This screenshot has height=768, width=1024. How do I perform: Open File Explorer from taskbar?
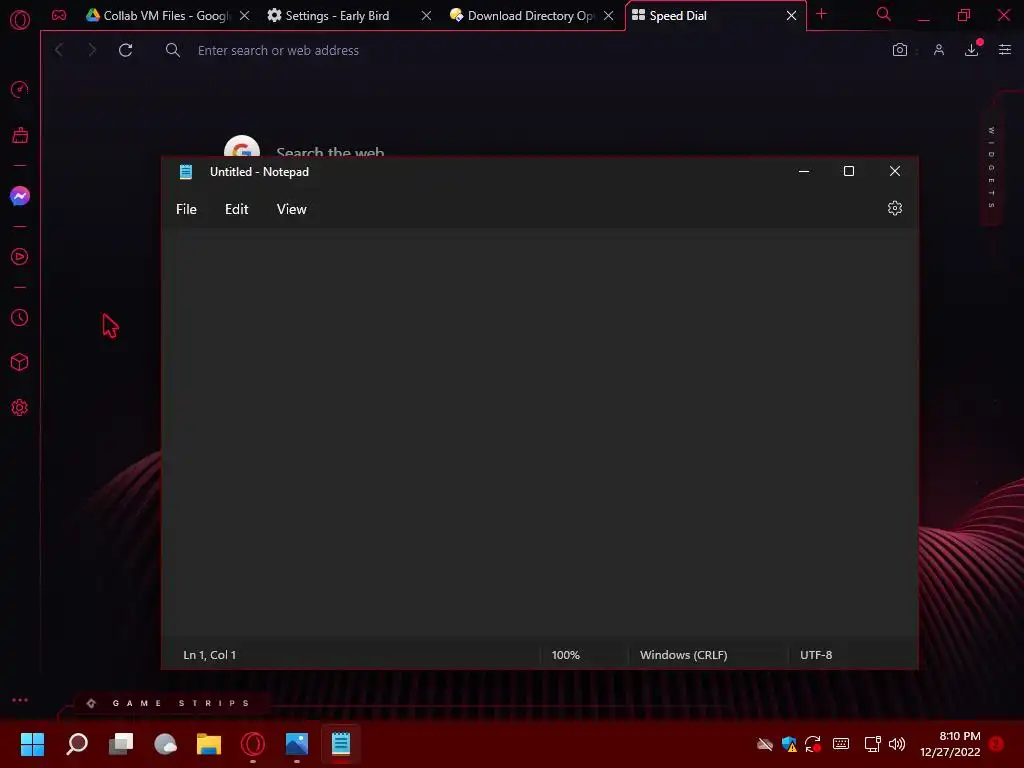(209, 744)
